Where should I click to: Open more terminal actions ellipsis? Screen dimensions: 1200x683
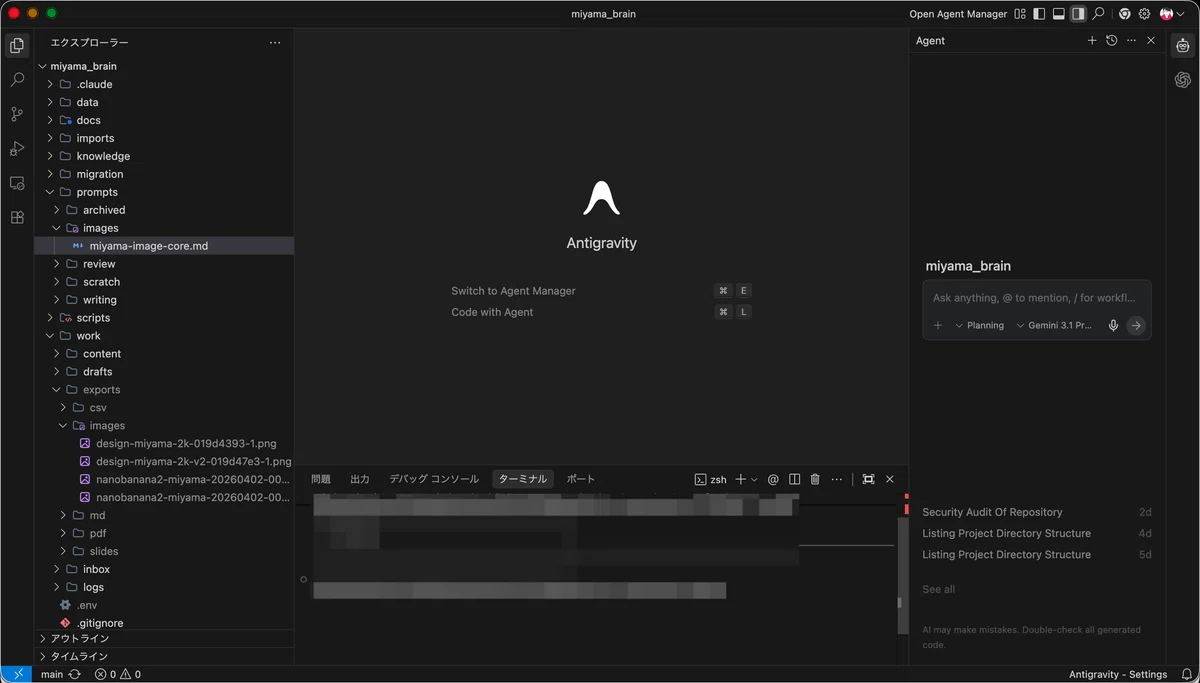tap(837, 480)
